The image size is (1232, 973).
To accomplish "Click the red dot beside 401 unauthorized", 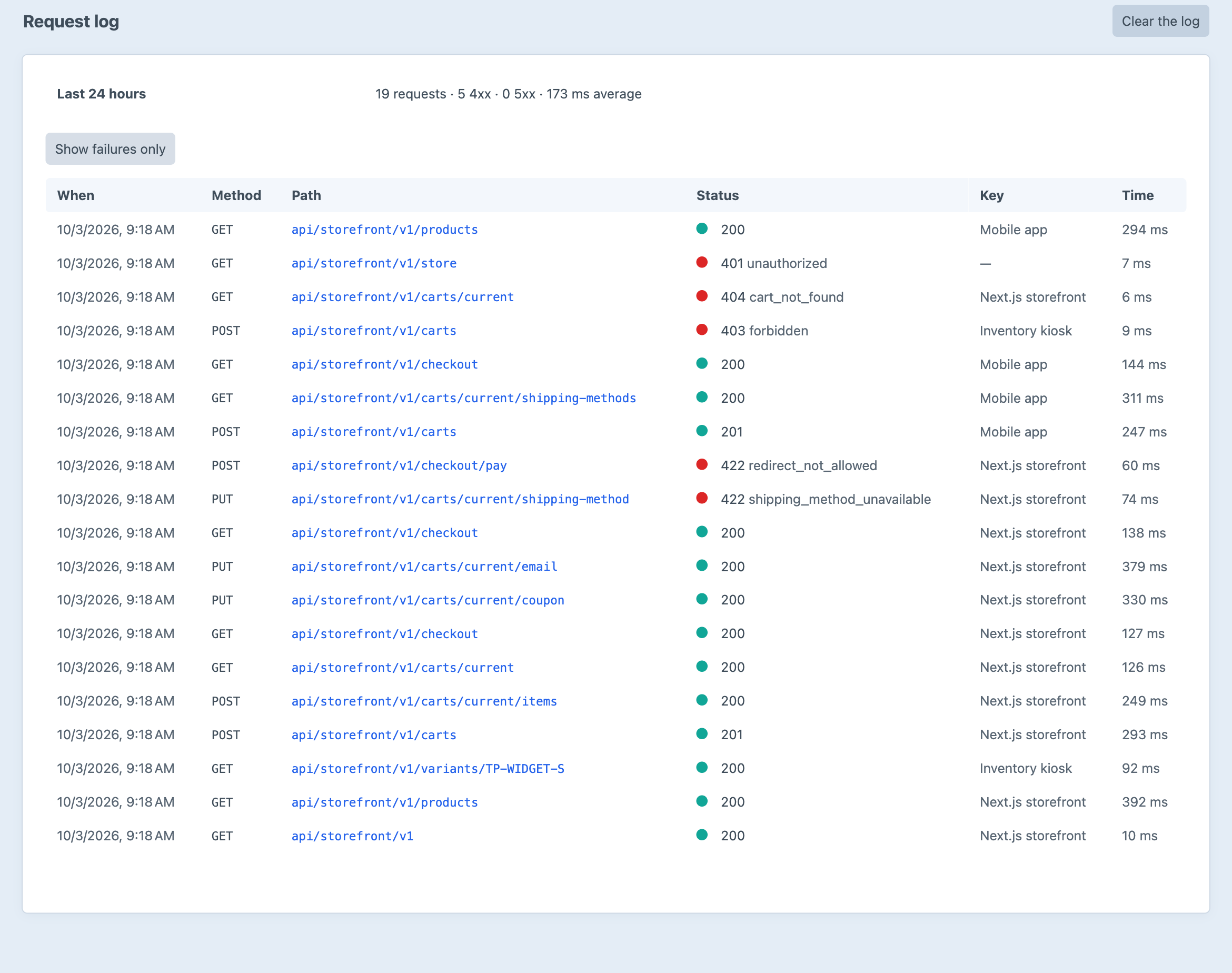I will click(702, 262).
